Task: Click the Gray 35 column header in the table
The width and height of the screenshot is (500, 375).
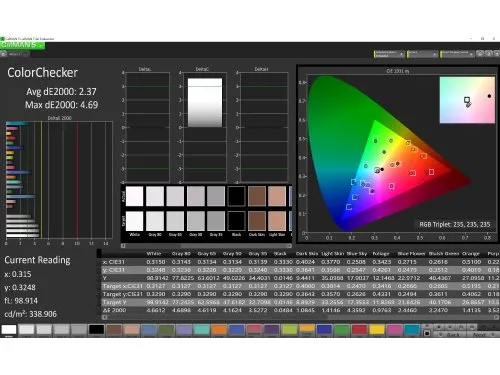Action: point(257,254)
